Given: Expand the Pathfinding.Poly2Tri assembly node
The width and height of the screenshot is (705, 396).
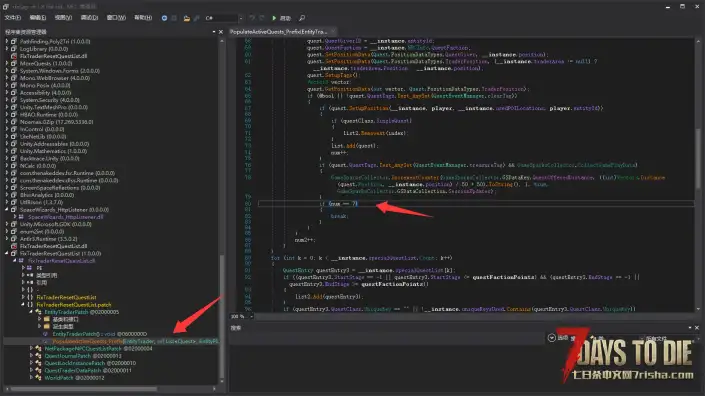Looking at the screenshot, I should [7, 41].
